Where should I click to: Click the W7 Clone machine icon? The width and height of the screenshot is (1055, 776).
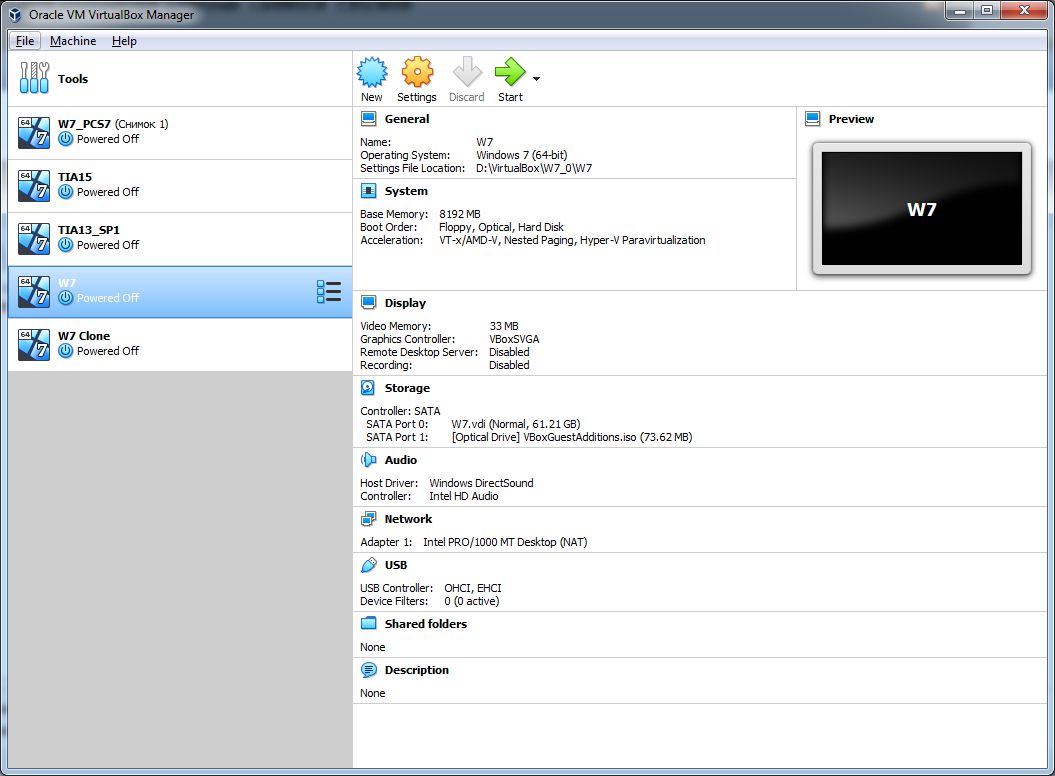tap(34, 345)
